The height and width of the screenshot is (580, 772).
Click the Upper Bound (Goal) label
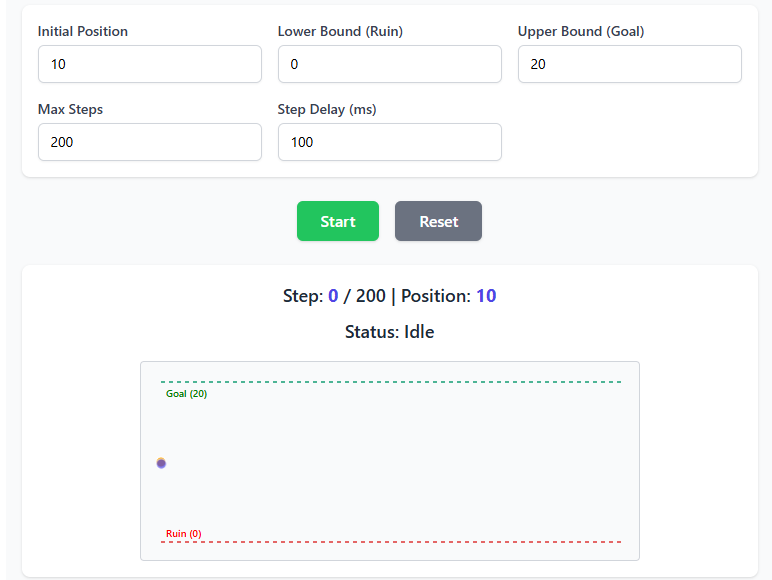click(581, 31)
